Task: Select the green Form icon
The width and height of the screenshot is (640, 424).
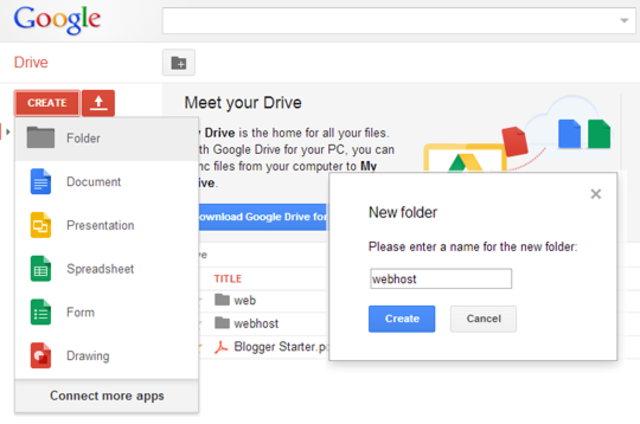Action: 40,312
